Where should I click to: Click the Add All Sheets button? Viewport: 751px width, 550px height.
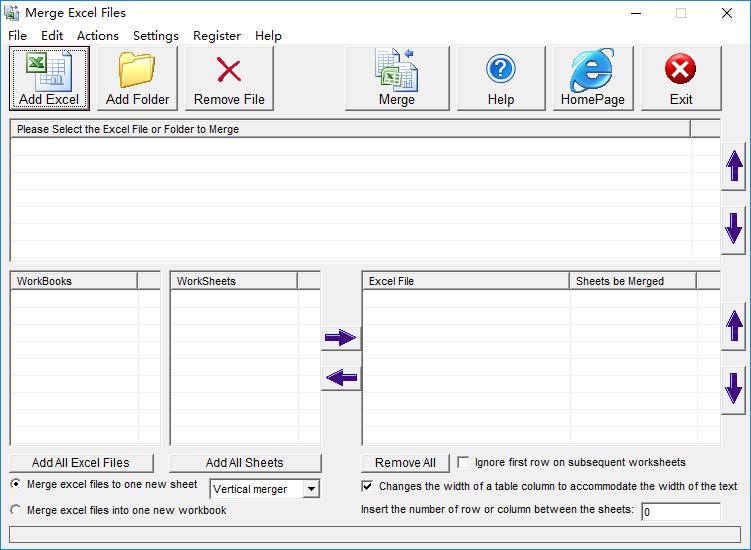click(245, 463)
